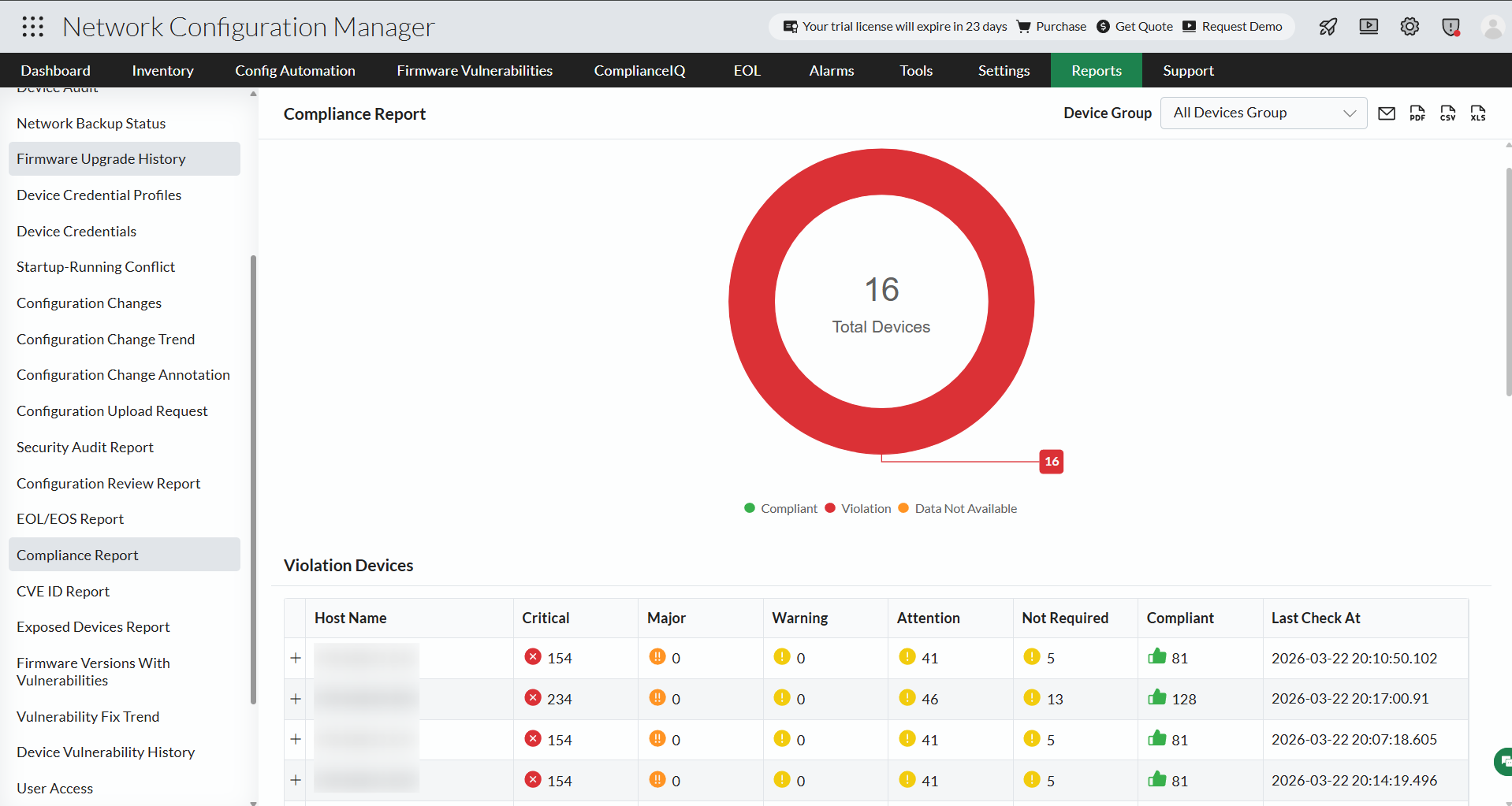
Task: Open the Settings gear icon
Action: point(1410,26)
